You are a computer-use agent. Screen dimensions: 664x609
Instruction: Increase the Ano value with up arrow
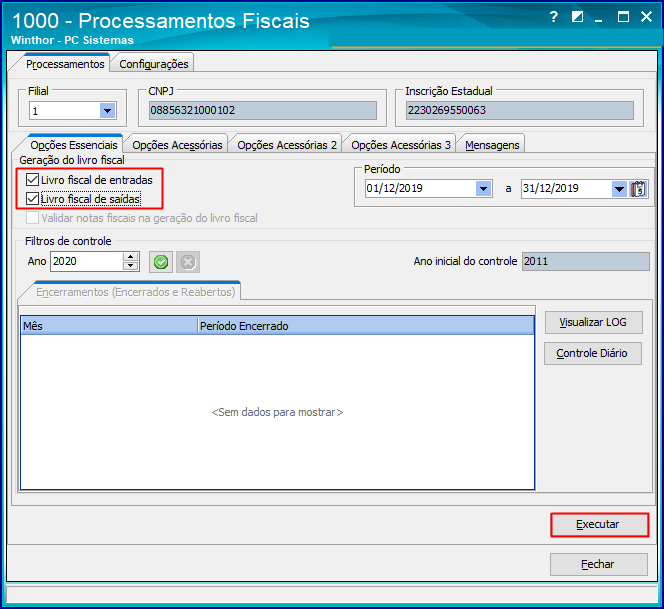pos(131,257)
